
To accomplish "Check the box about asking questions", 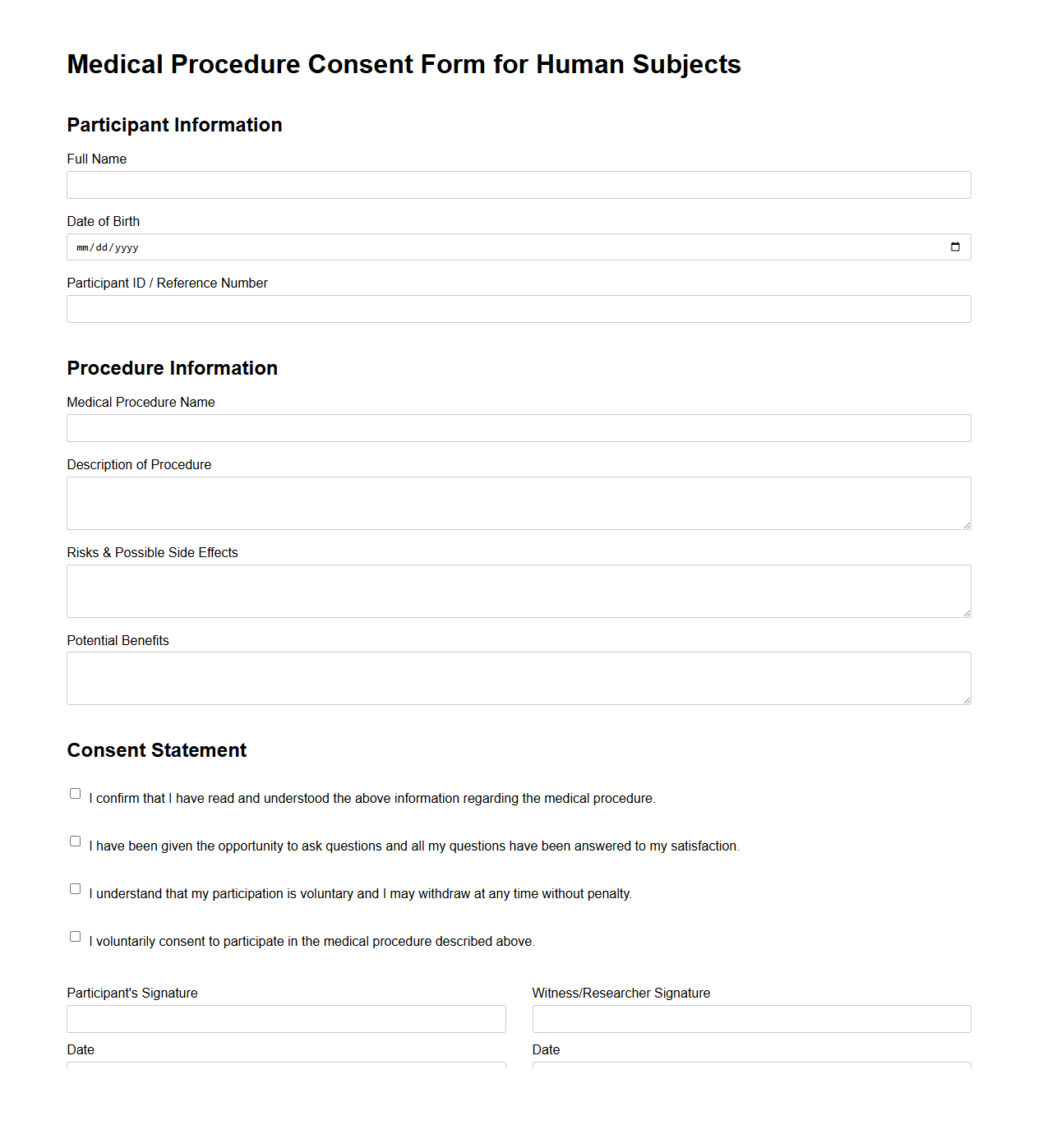I will (75, 840).
